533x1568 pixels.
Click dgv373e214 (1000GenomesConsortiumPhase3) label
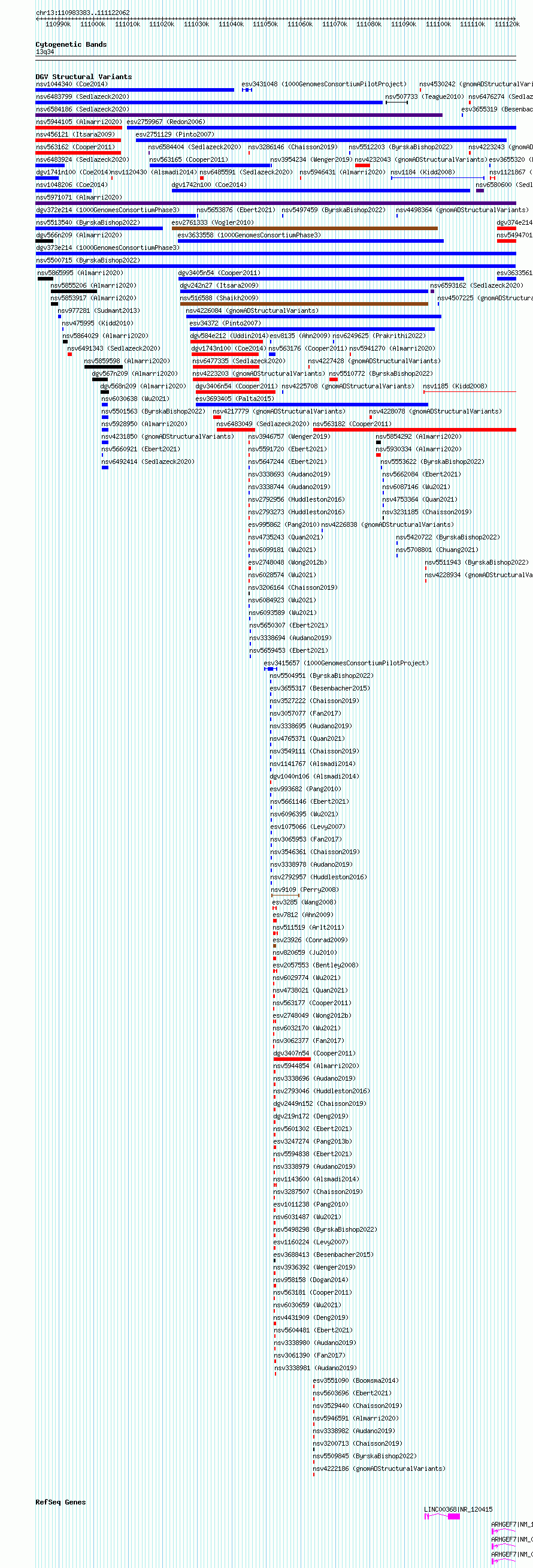108,248
